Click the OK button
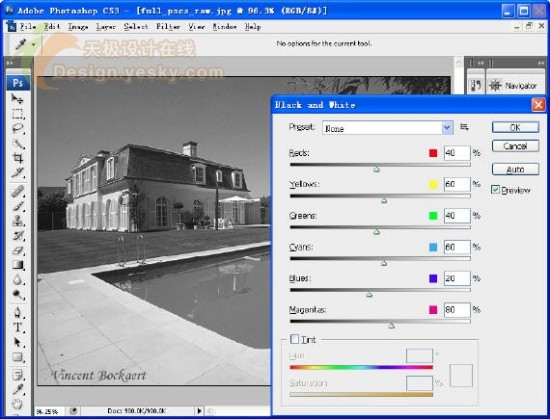 (515, 127)
